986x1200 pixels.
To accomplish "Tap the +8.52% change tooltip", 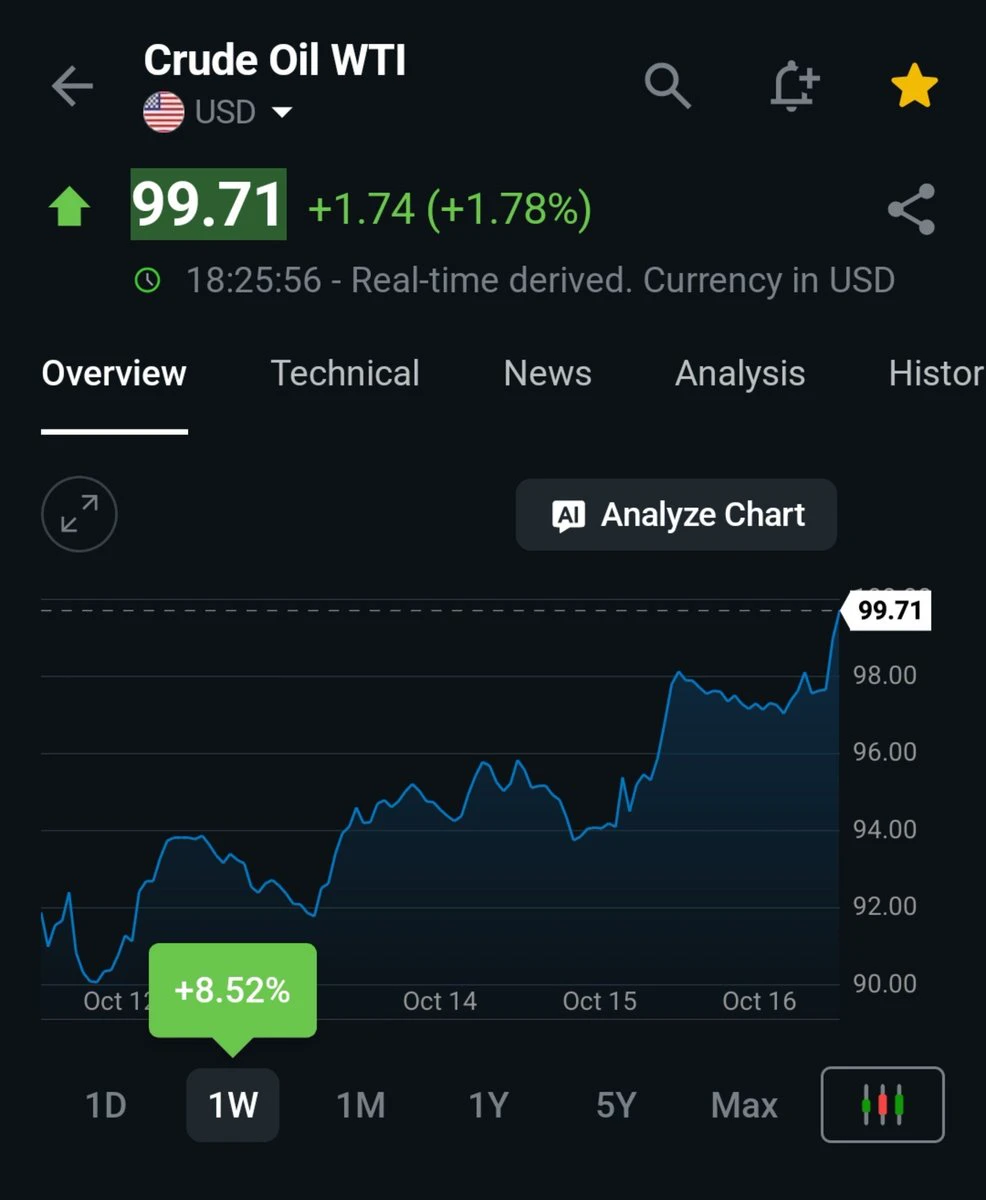I will [232, 991].
